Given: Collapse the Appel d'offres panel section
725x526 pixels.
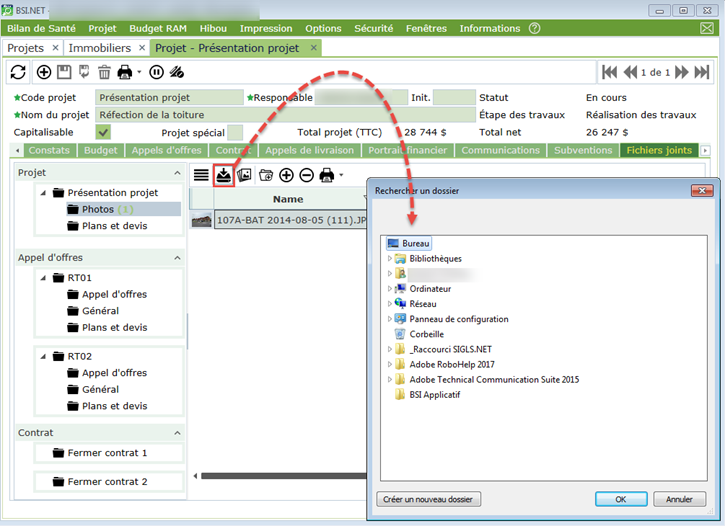Looking at the screenshot, I should tap(178, 258).
